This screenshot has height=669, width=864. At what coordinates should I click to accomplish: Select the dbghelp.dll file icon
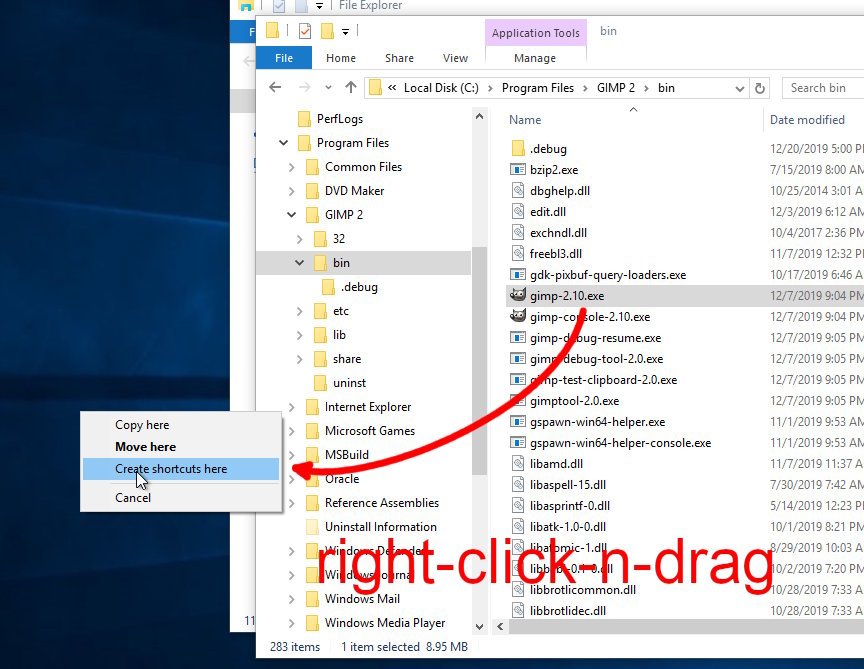point(518,191)
